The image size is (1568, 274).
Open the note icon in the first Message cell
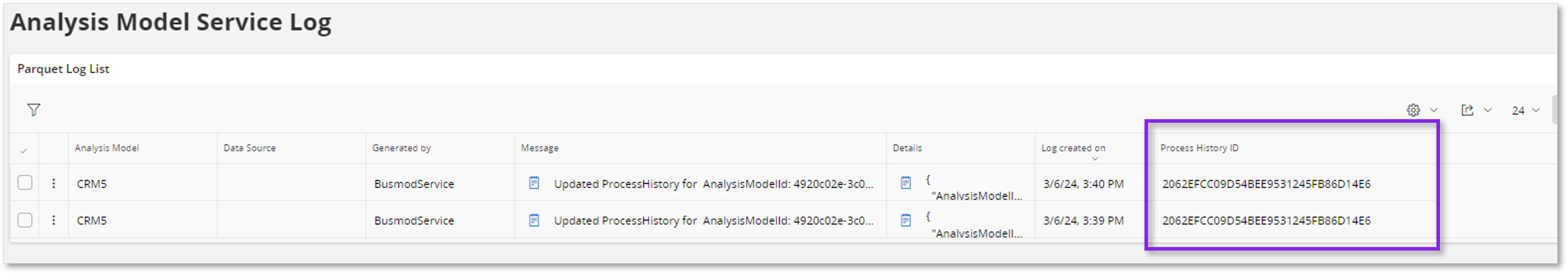(535, 183)
